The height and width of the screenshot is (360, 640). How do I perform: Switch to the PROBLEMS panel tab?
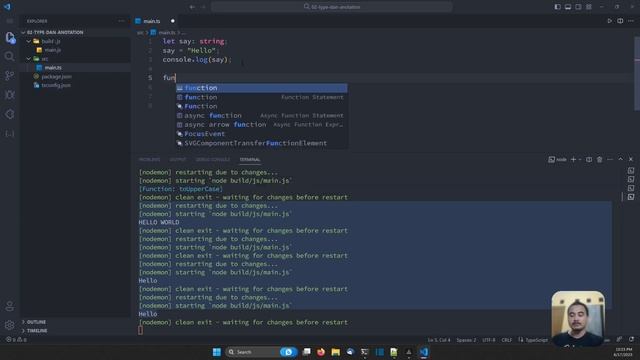point(149,160)
